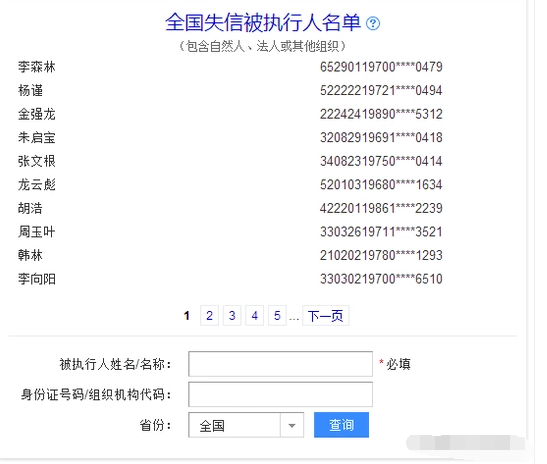
Task: Open the entry for 李森林
Action: (37, 67)
